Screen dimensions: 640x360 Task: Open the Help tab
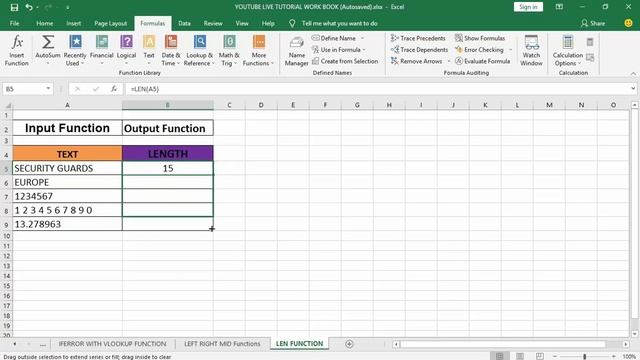coord(268,23)
